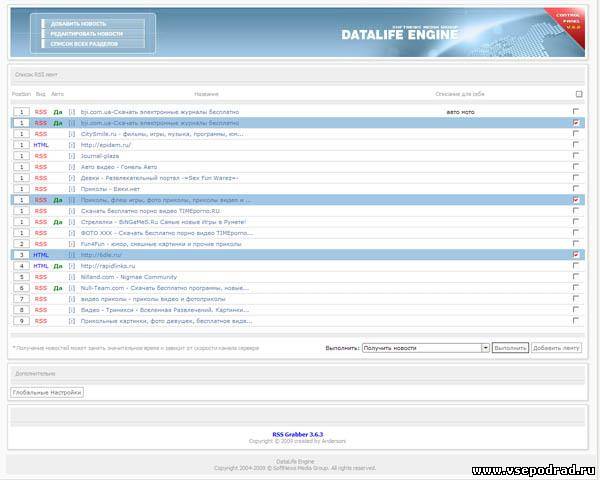Open the CitySmile.ru feed name link
The height and width of the screenshot is (480, 600).
161,134
